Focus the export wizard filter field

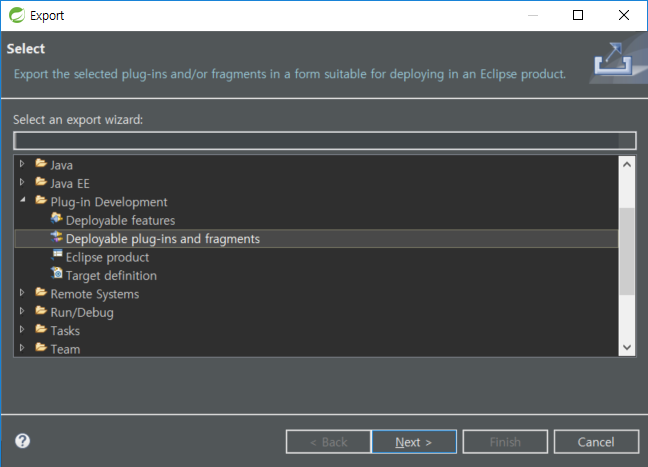tap(324, 141)
